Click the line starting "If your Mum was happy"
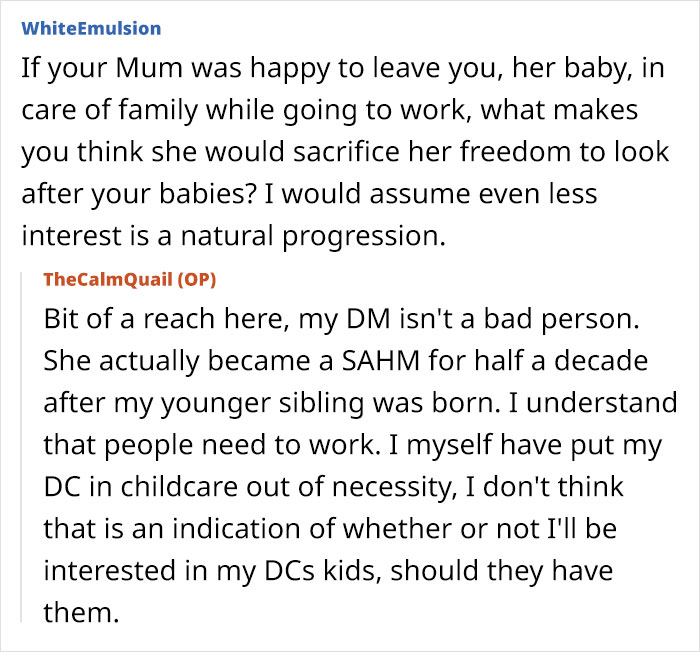This screenshot has height=652, width=700. (x=343, y=69)
